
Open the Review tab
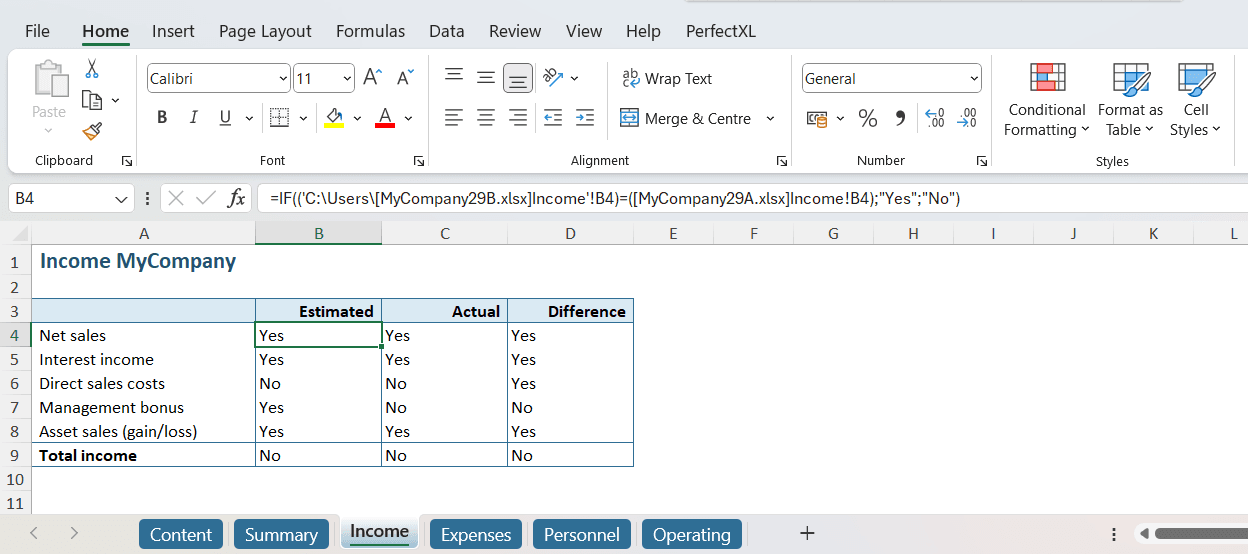click(515, 31)
